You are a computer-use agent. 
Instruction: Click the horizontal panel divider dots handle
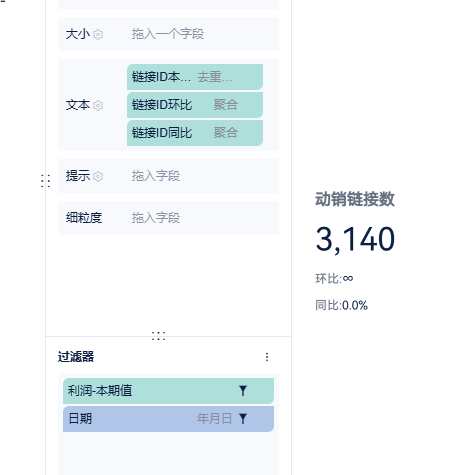(x=158, y=336)
